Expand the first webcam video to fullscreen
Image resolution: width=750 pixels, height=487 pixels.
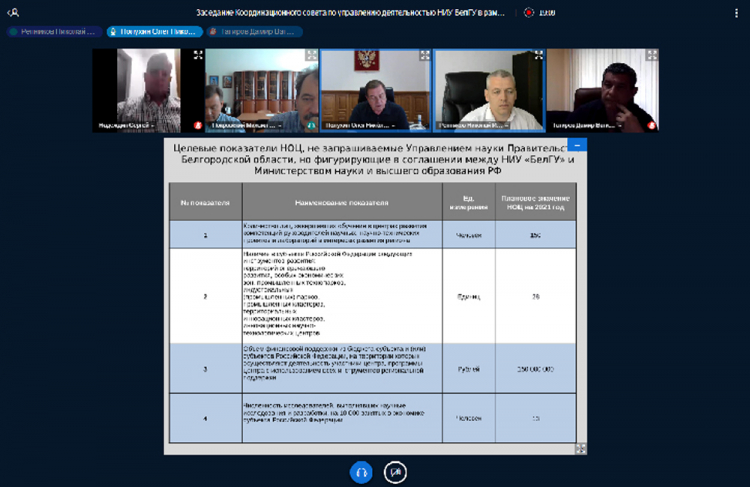tap(197, 56)
